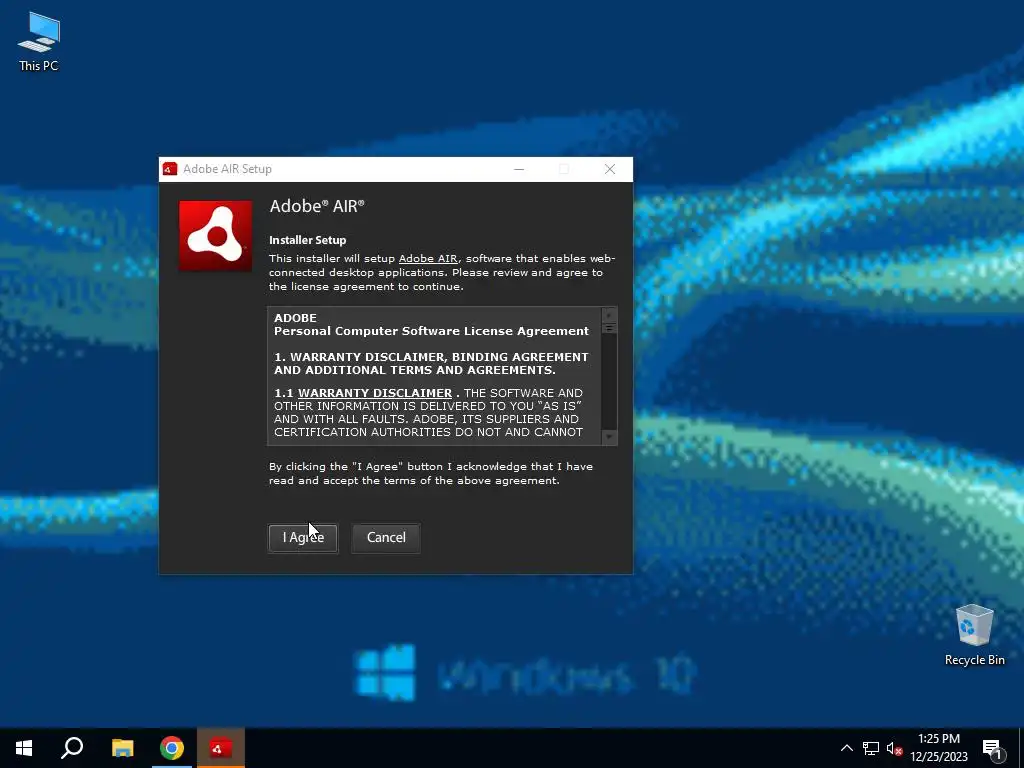The height and width of the screenshot is (768, 1024).
Task: Open the Windows Start menu
Action: 24,748
